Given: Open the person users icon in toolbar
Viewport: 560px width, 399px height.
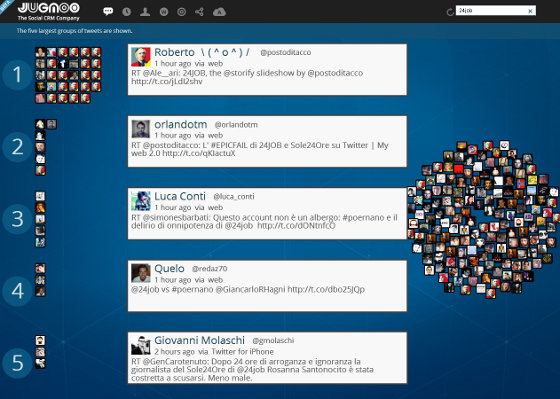Looking at the screenshot, I should coord(145,12).
